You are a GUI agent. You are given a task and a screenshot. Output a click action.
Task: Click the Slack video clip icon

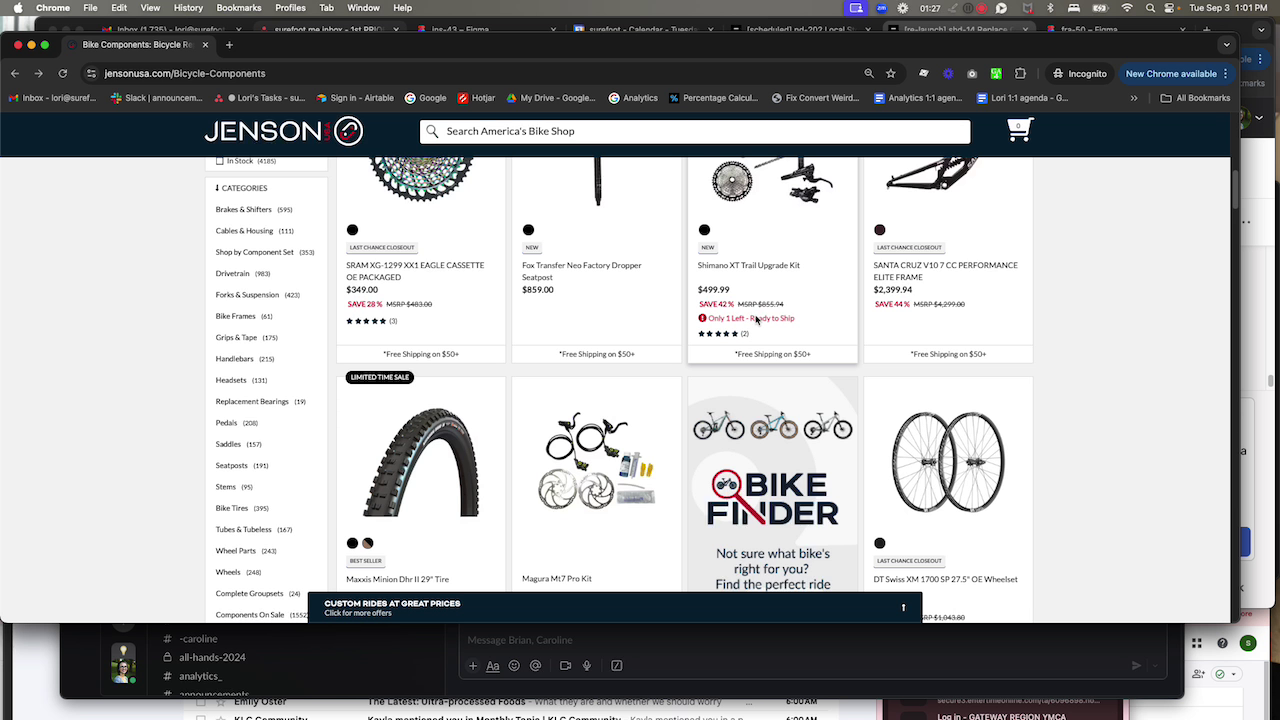click(x=565, y=665)
